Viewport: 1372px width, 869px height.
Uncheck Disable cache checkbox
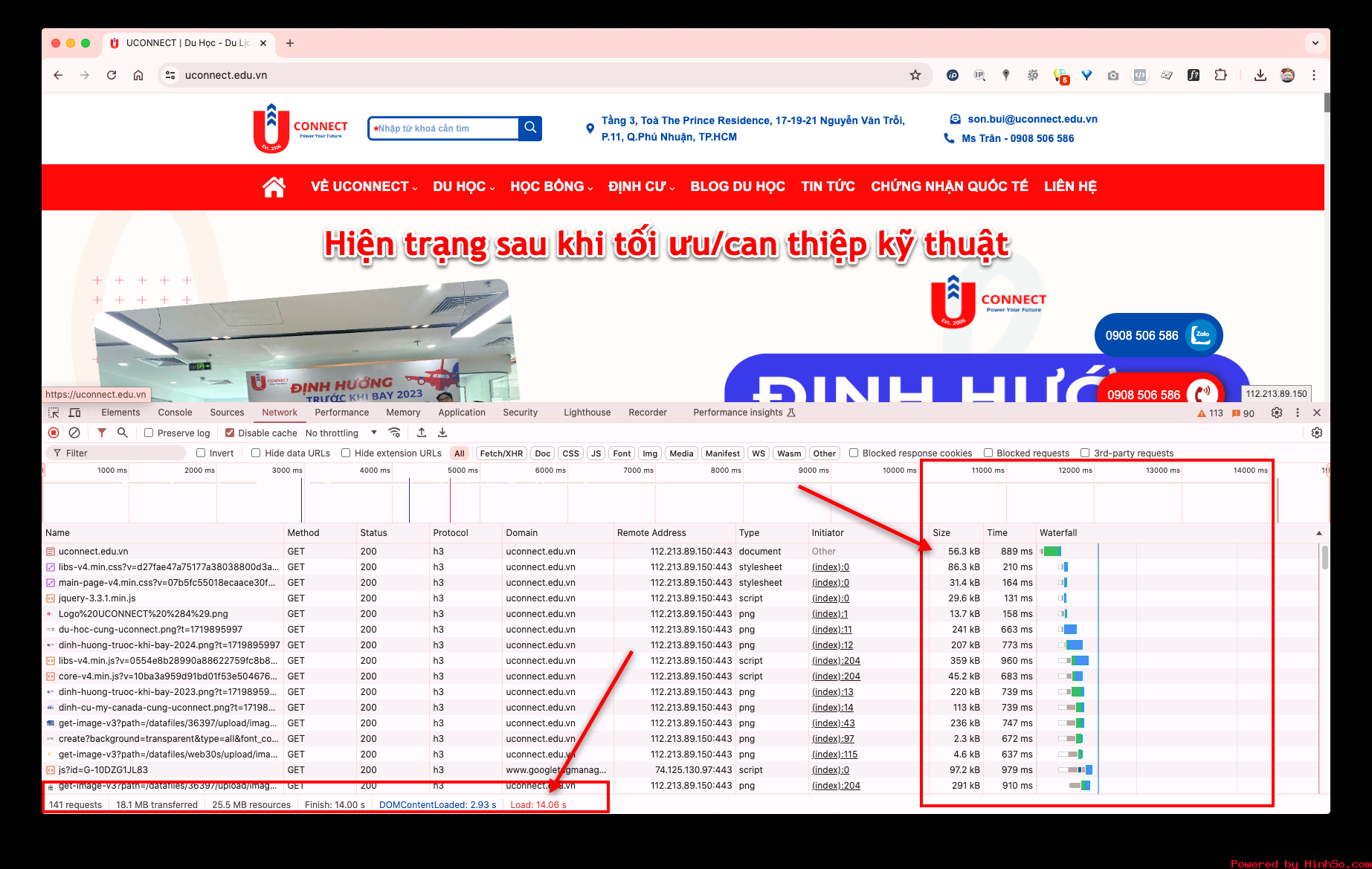(x=230, y=433)
